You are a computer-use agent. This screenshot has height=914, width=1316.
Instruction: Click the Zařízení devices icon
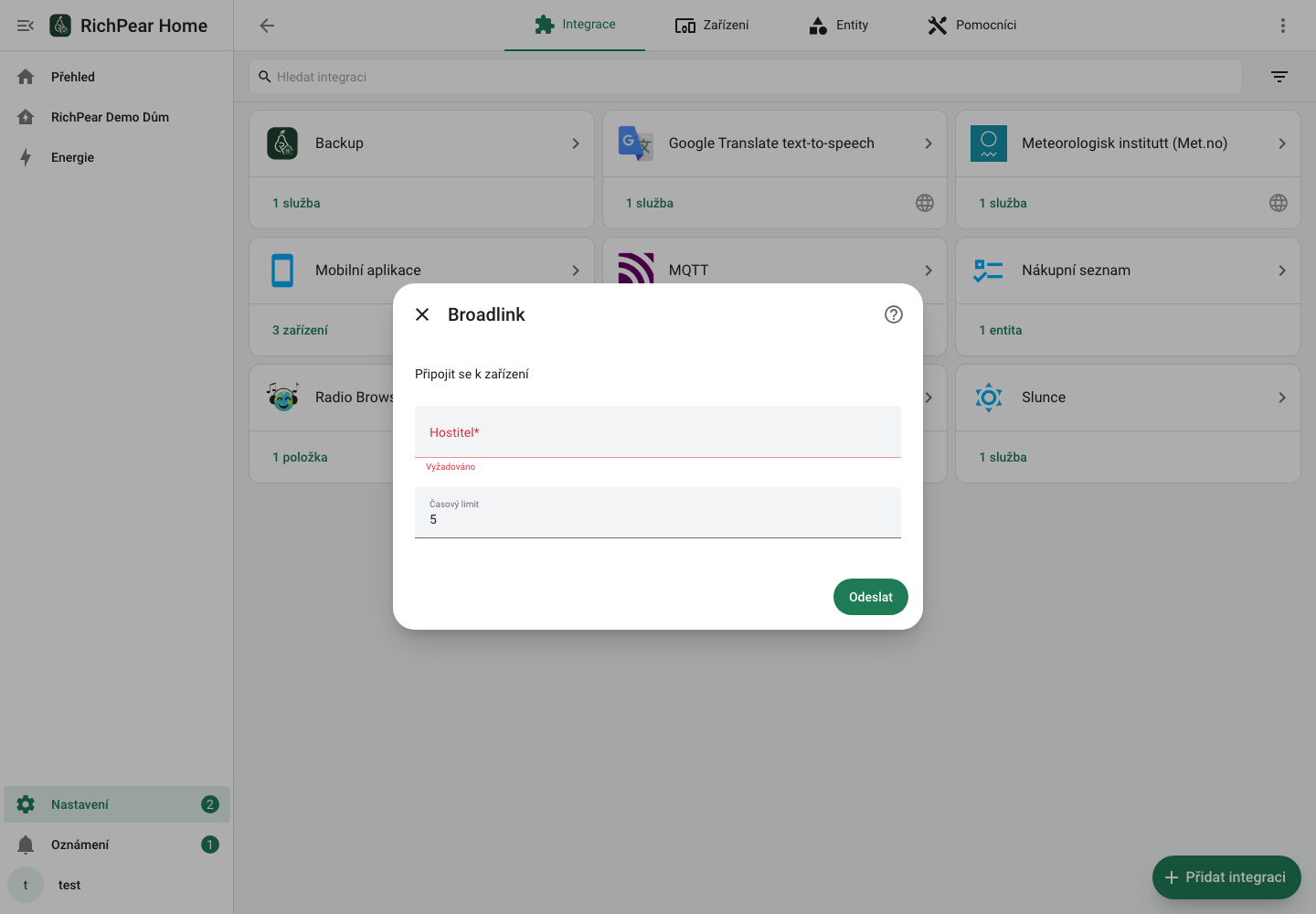pos(685,26)
